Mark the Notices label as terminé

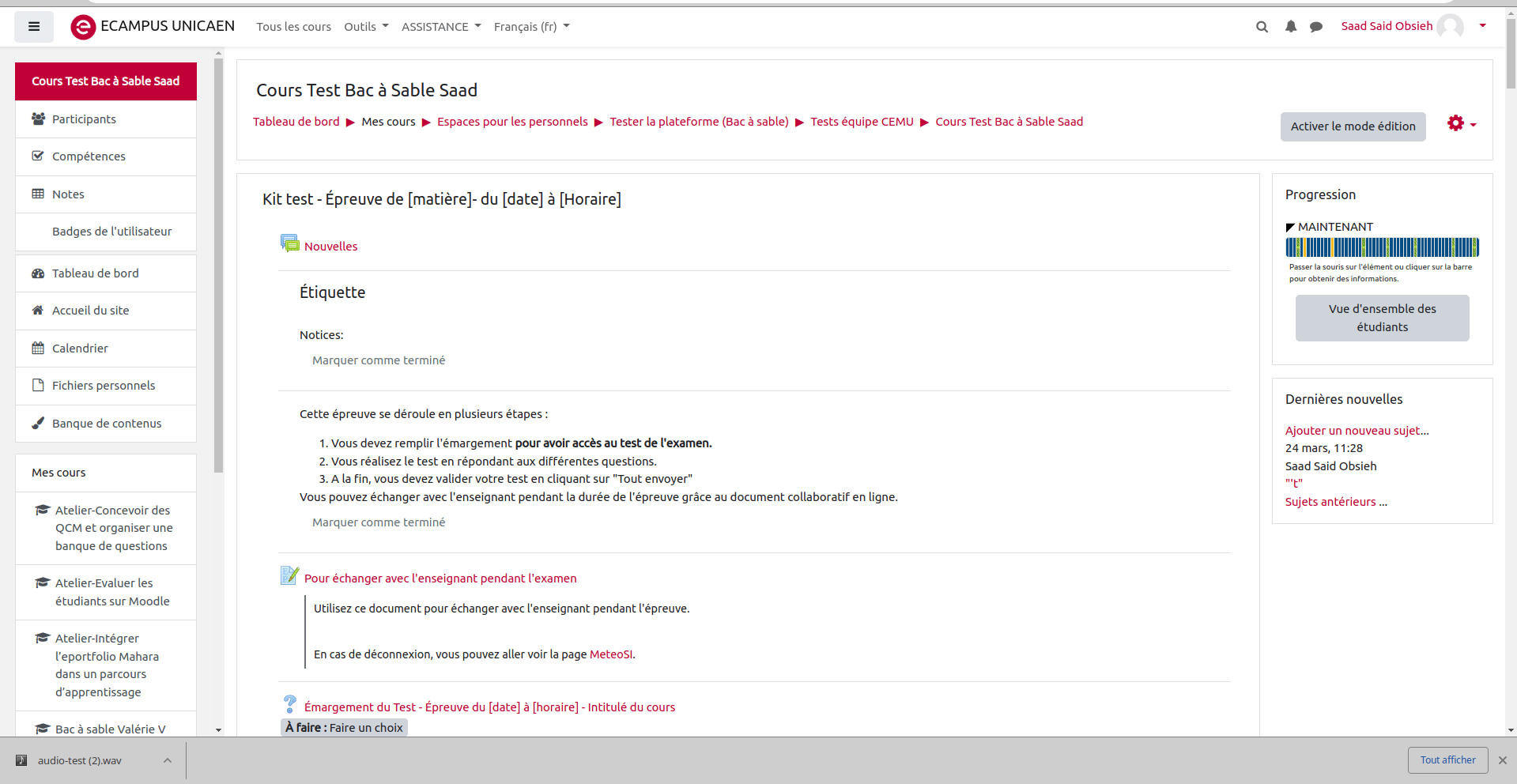[378, 360]
